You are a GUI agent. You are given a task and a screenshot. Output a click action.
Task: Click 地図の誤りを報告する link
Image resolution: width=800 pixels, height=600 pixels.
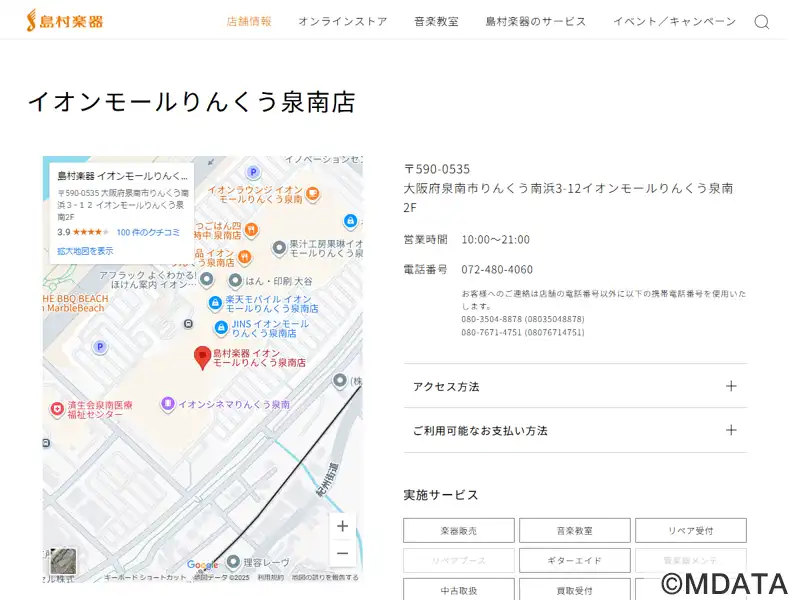click(325, 577)
